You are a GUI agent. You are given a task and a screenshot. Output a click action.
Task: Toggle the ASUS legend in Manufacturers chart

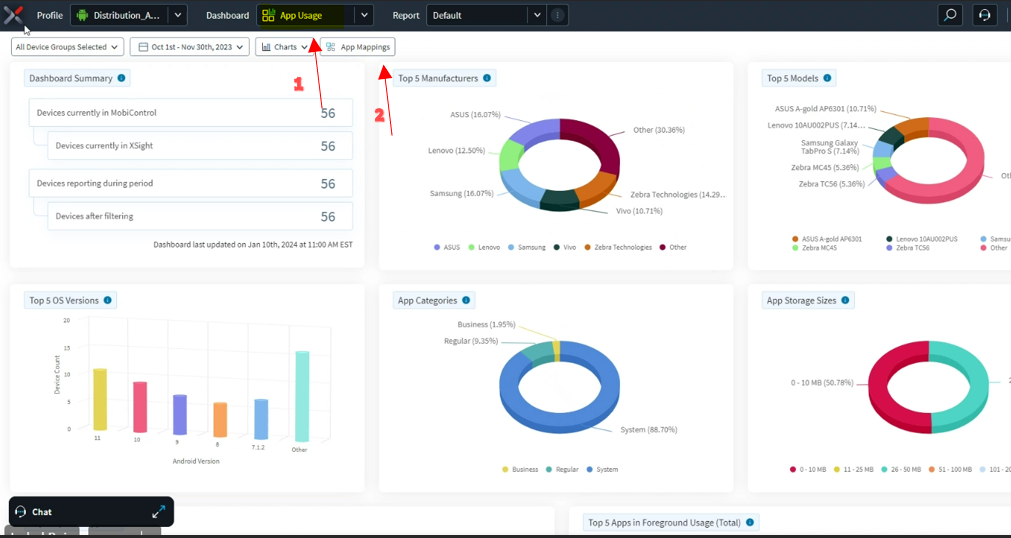point(446,247)
